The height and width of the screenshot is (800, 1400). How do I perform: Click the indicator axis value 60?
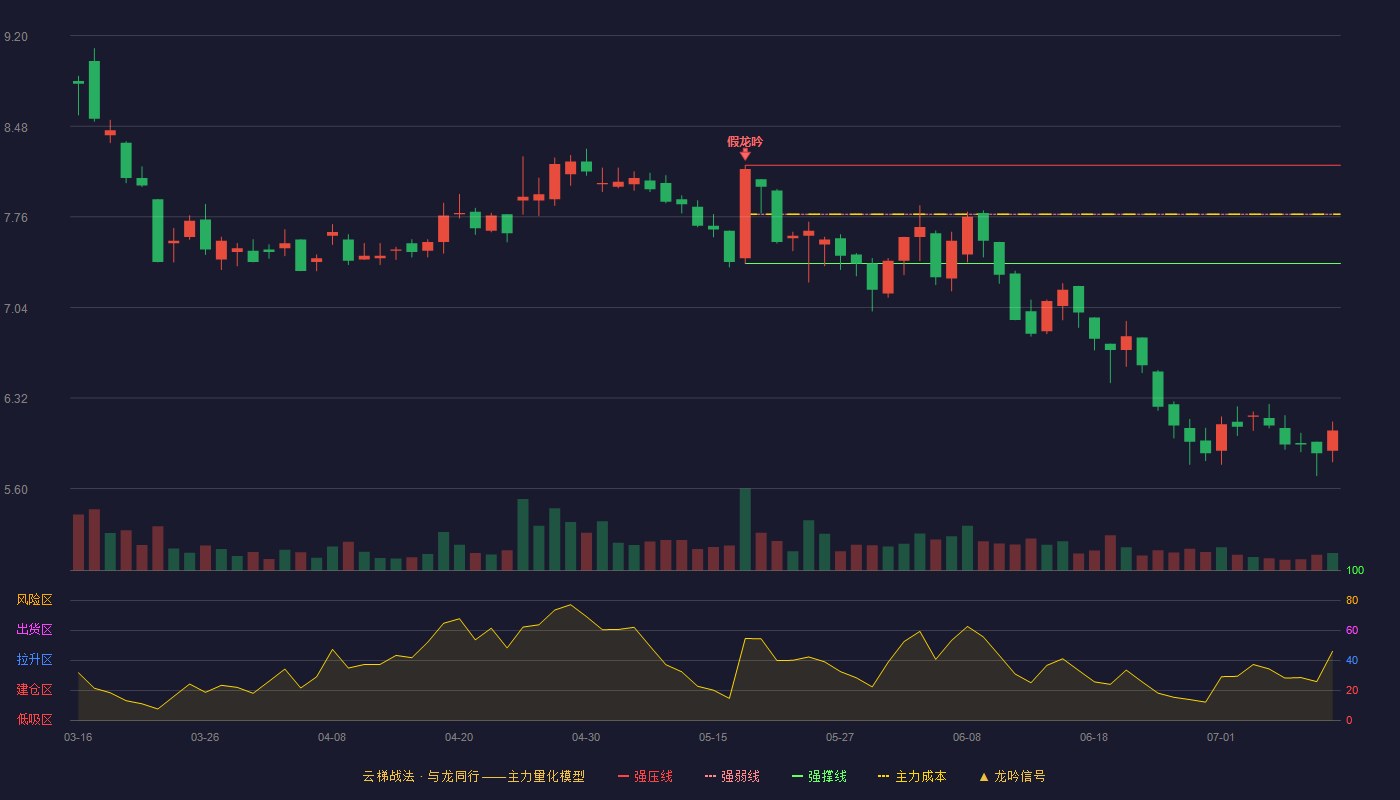pos(1352,631)
